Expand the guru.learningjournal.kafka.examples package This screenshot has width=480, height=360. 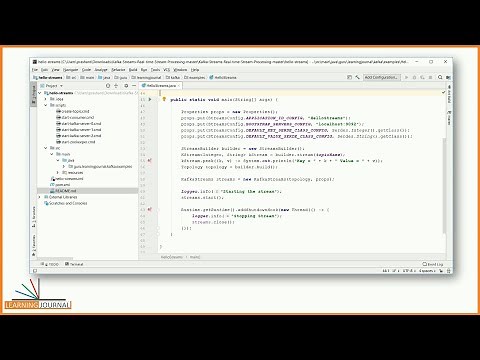[64, 166]
